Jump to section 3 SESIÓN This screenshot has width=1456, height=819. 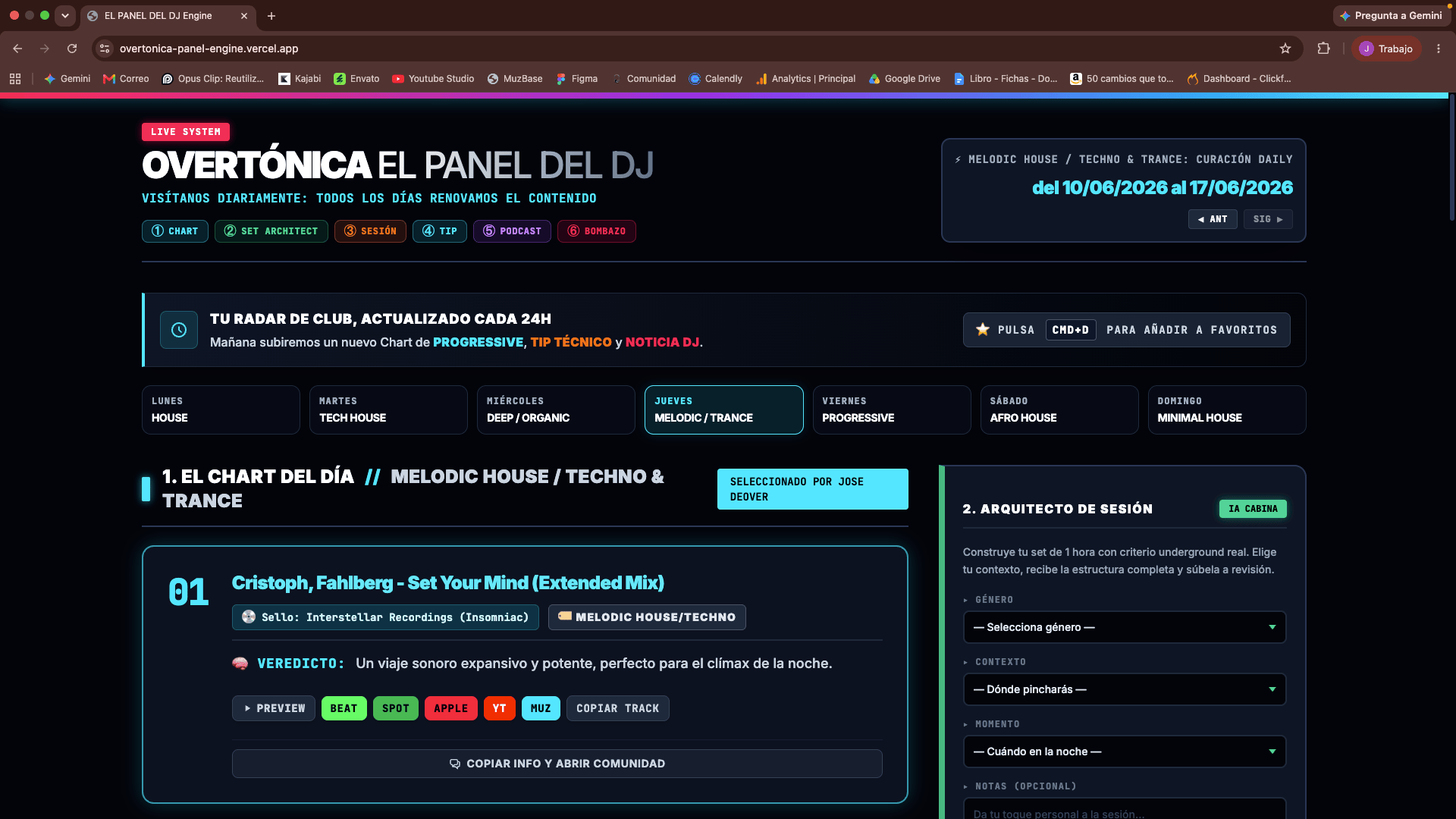pyautogui.click(x=370, y=231)
